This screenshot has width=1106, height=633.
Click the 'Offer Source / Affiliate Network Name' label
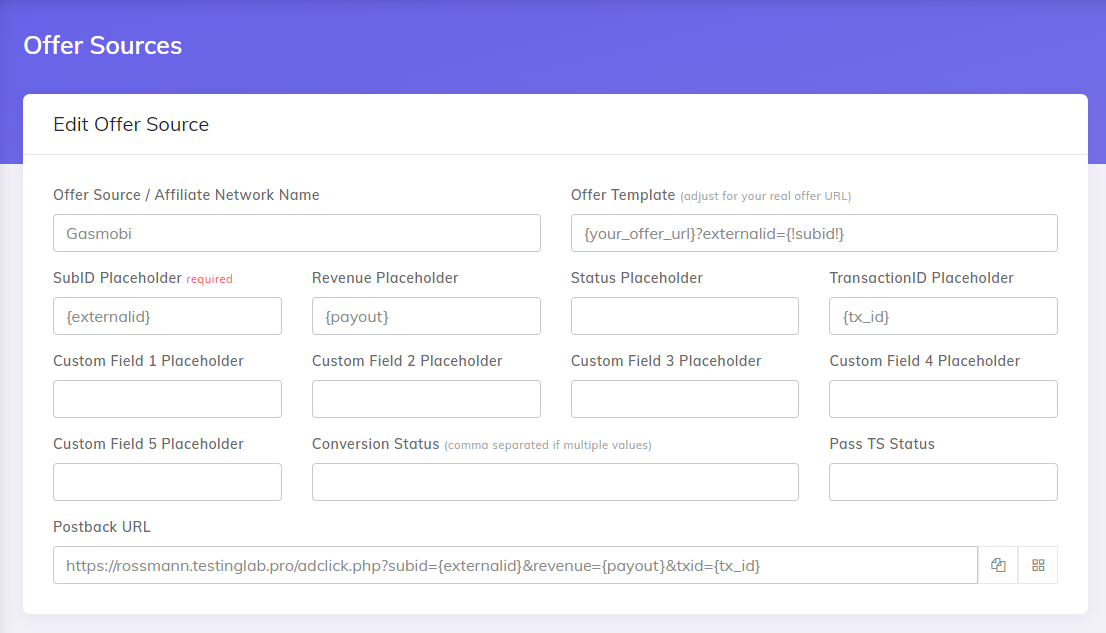[x=186, y=195]
